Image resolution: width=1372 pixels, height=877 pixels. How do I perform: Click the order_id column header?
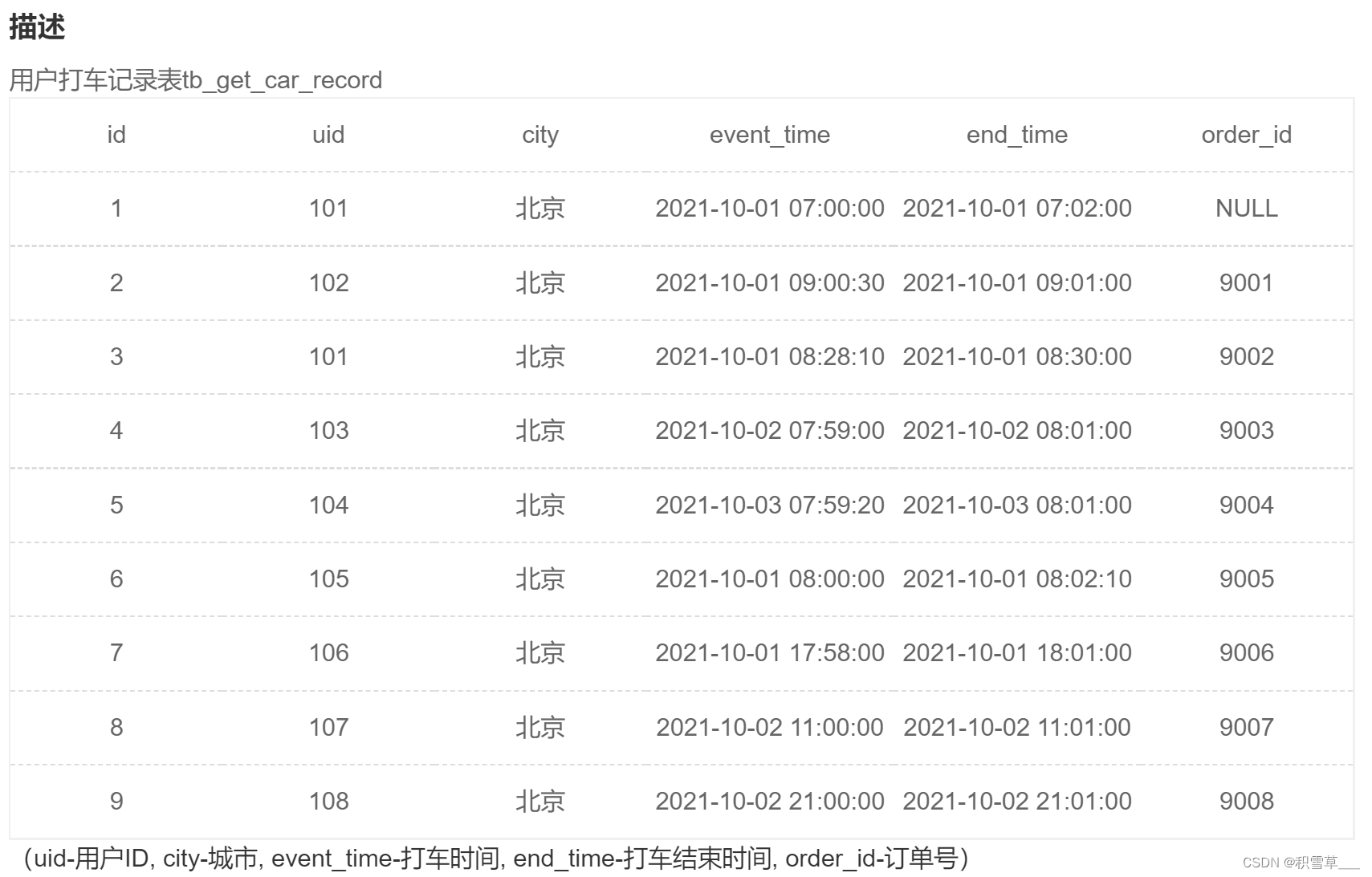[x=1245, y=135]
